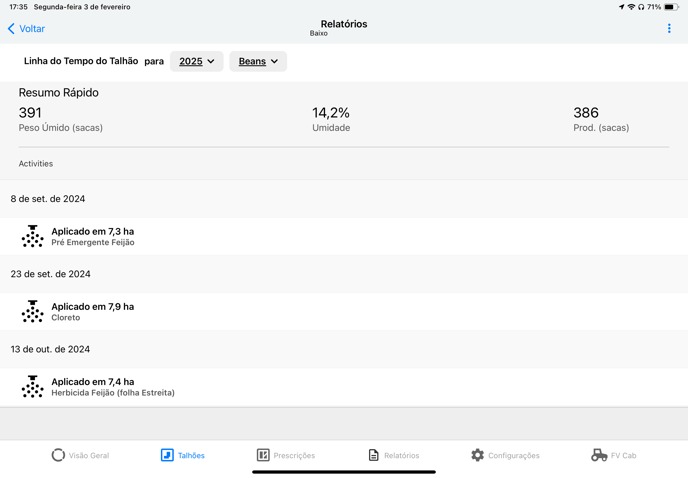
Task: Click the Visão Geral circle icon
Action: [x=58, y=455]
